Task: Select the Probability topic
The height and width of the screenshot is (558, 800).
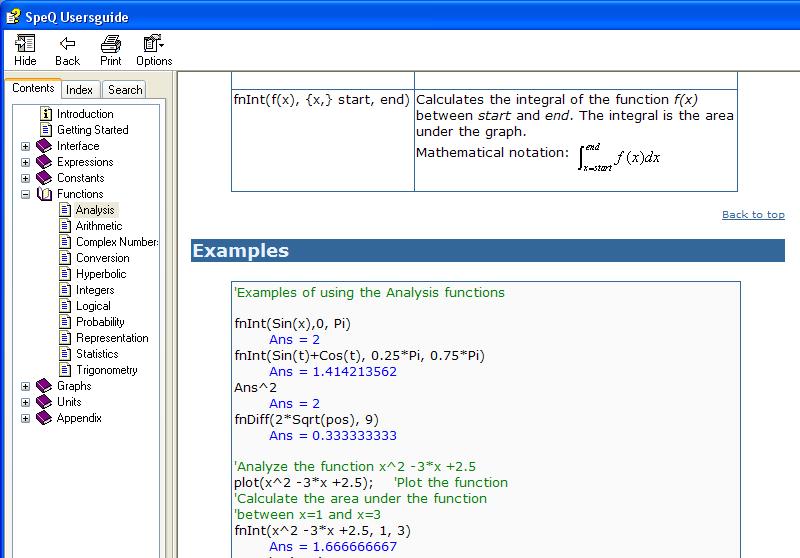Action: (100, 321)
